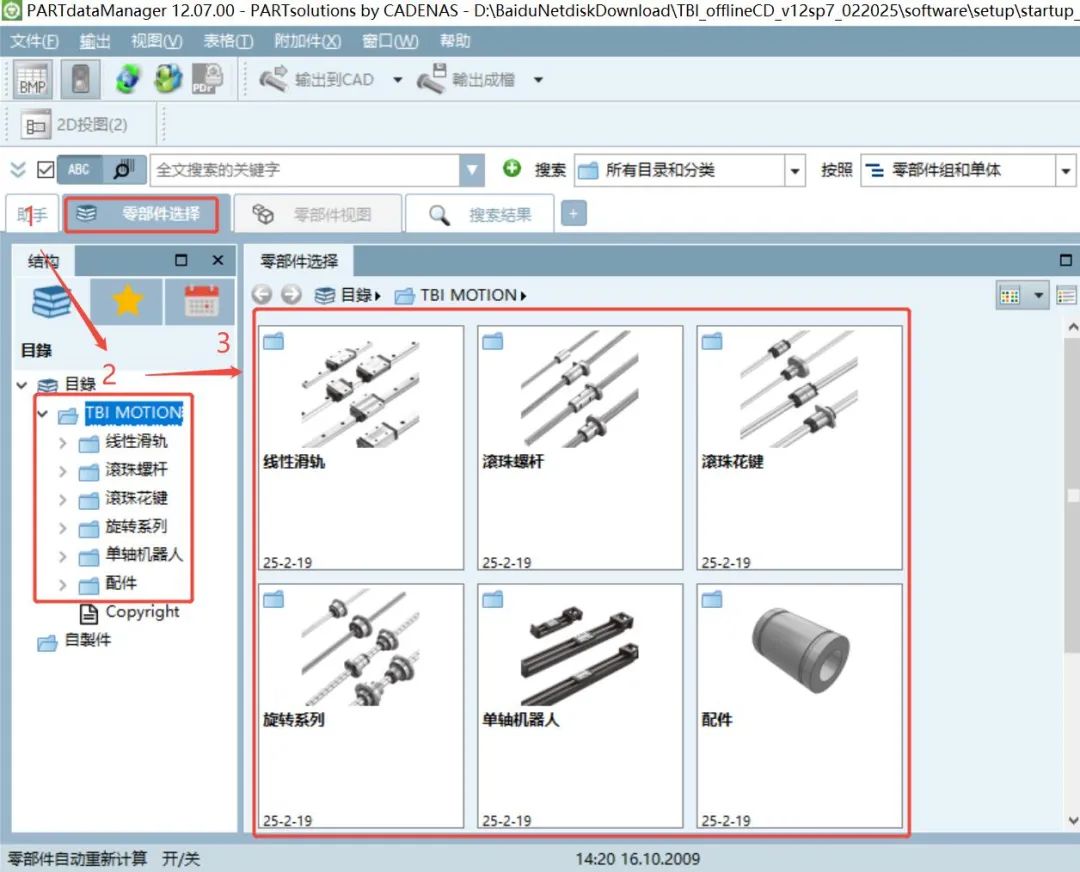Screen dimensions: 1080x872
Task: Open the 文件(F) menu
Action: [x=34, y=41]
